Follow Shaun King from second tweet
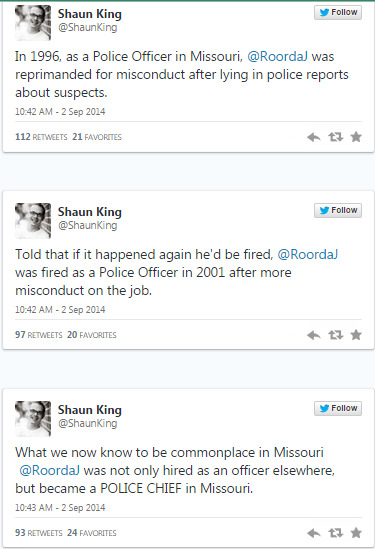 [x=338, y=210]
